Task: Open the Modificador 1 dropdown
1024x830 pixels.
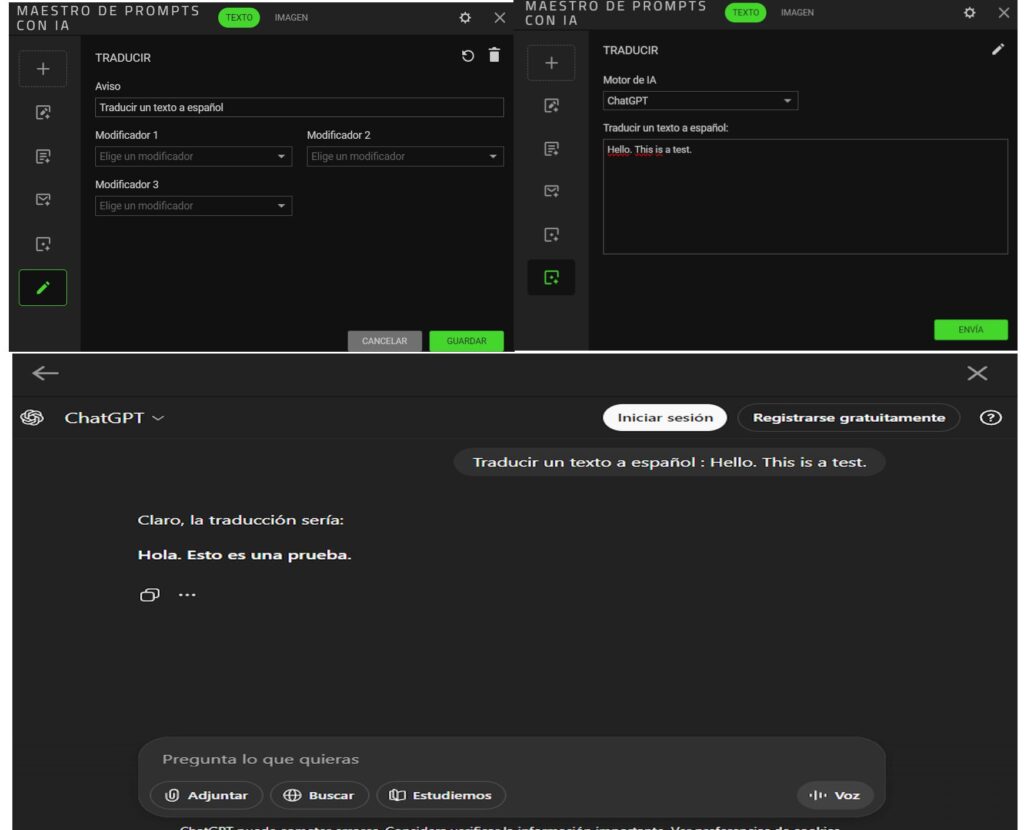Action: coord(193,156)
